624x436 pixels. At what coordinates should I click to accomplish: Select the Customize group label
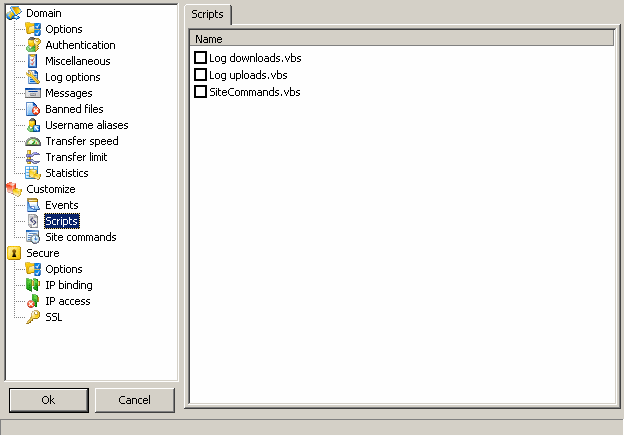coord(51,189)
